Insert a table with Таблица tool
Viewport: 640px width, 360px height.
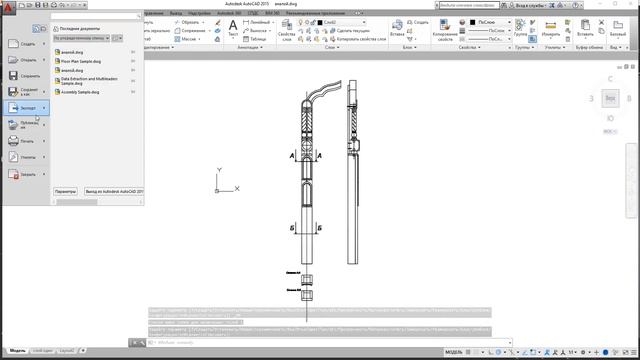pos(255,39)
